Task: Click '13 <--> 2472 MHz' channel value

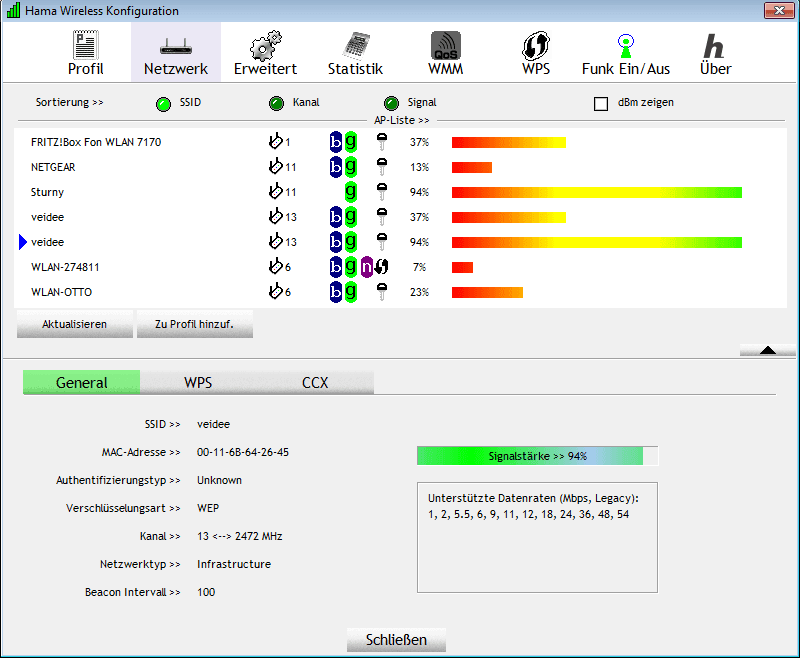Action: [x=239, y=536]
